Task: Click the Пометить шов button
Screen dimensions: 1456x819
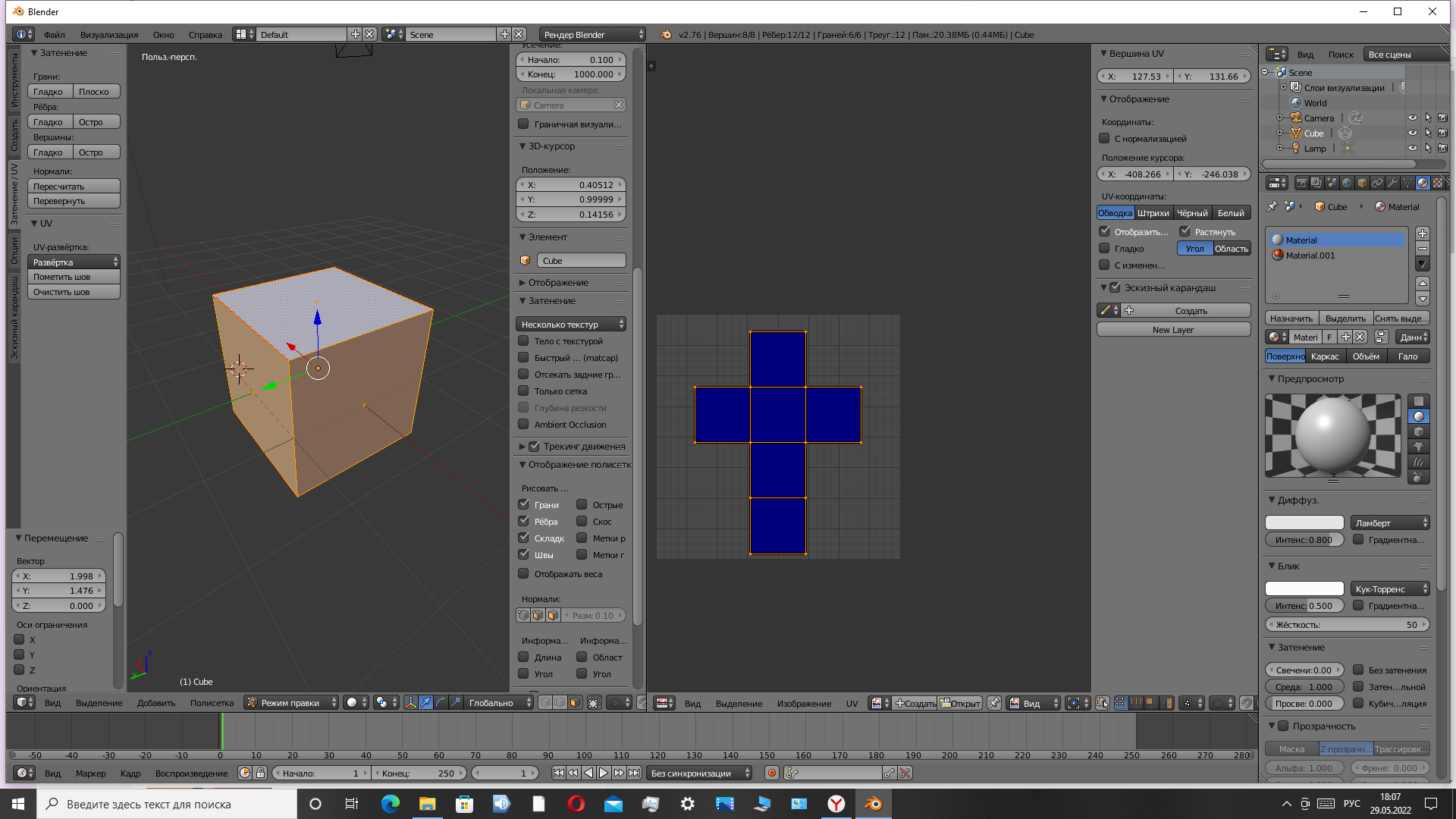Action: pos(74,277)
